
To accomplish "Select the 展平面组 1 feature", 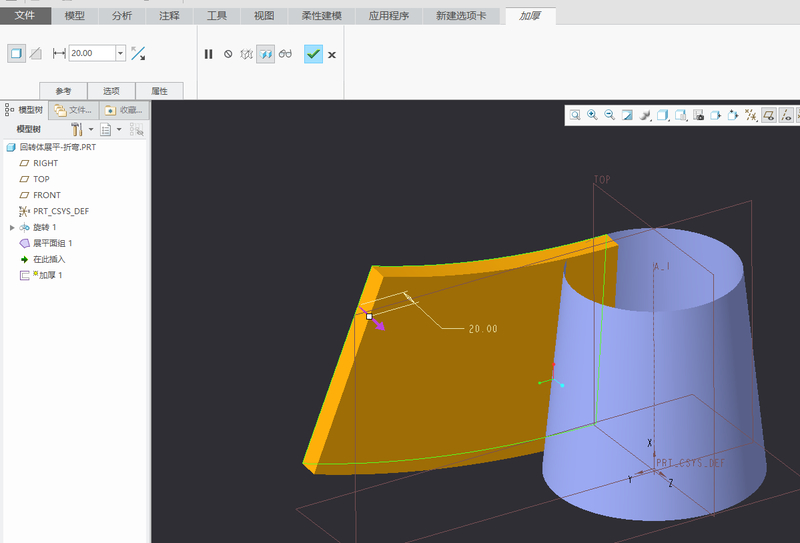I will (x=46, y=243).
